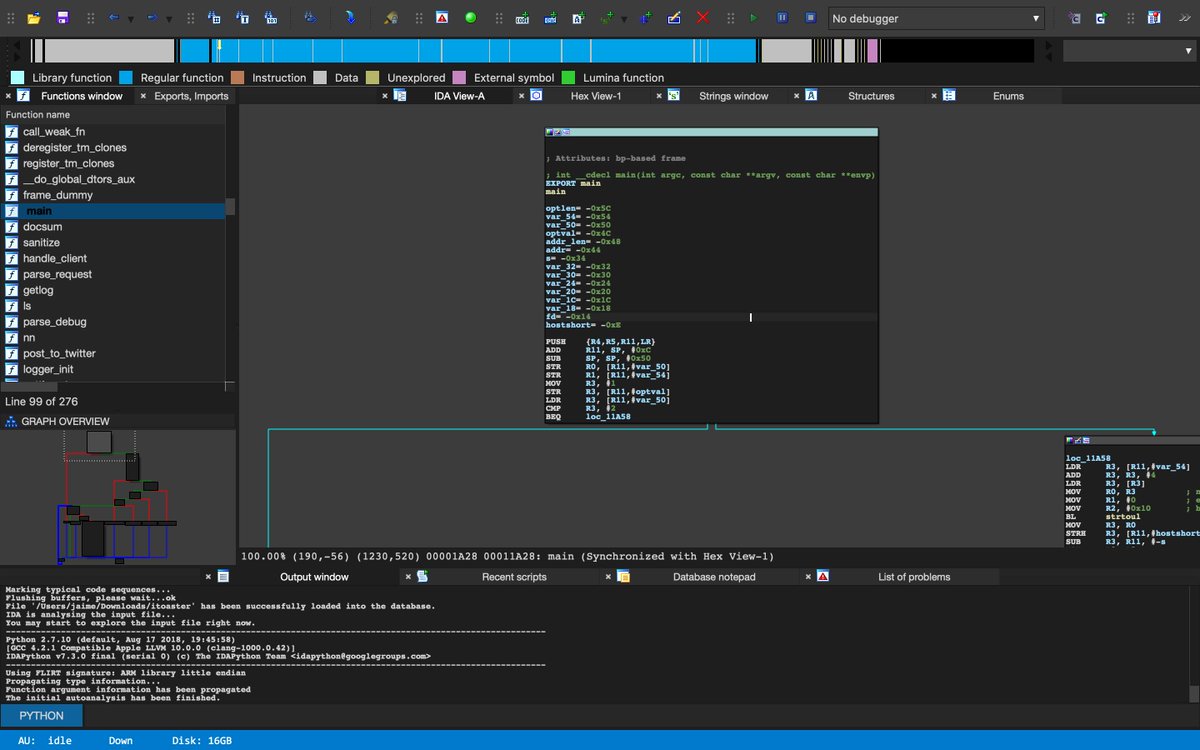The image size is (1200, 750).
Task: Jump forward with the right arrow icon
Action: 152,18
